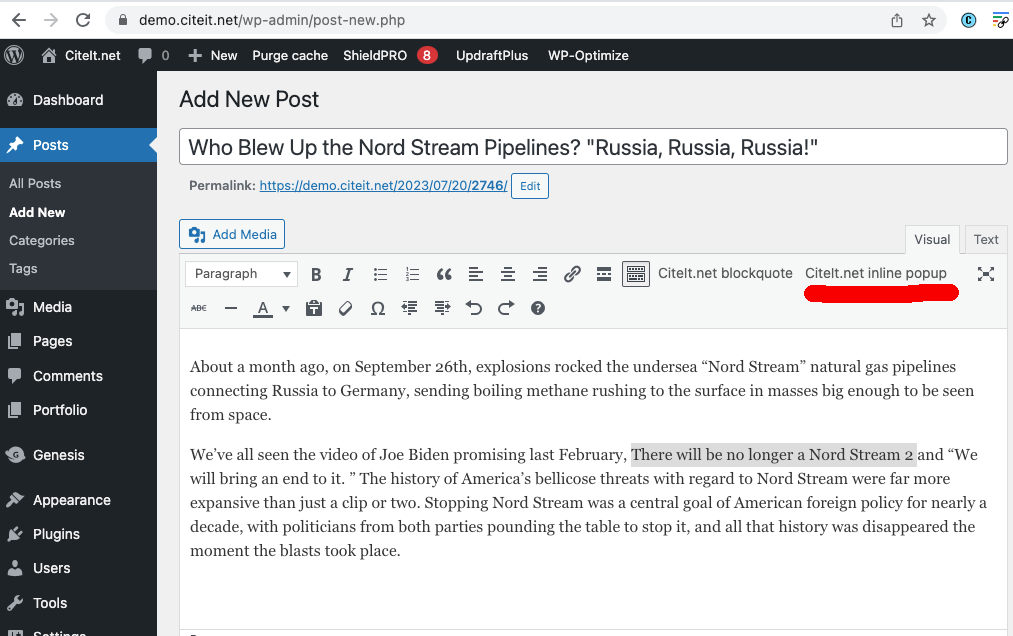Open Tools in the sidebar
Screen dimensions: 1013x636
(78, 603)
